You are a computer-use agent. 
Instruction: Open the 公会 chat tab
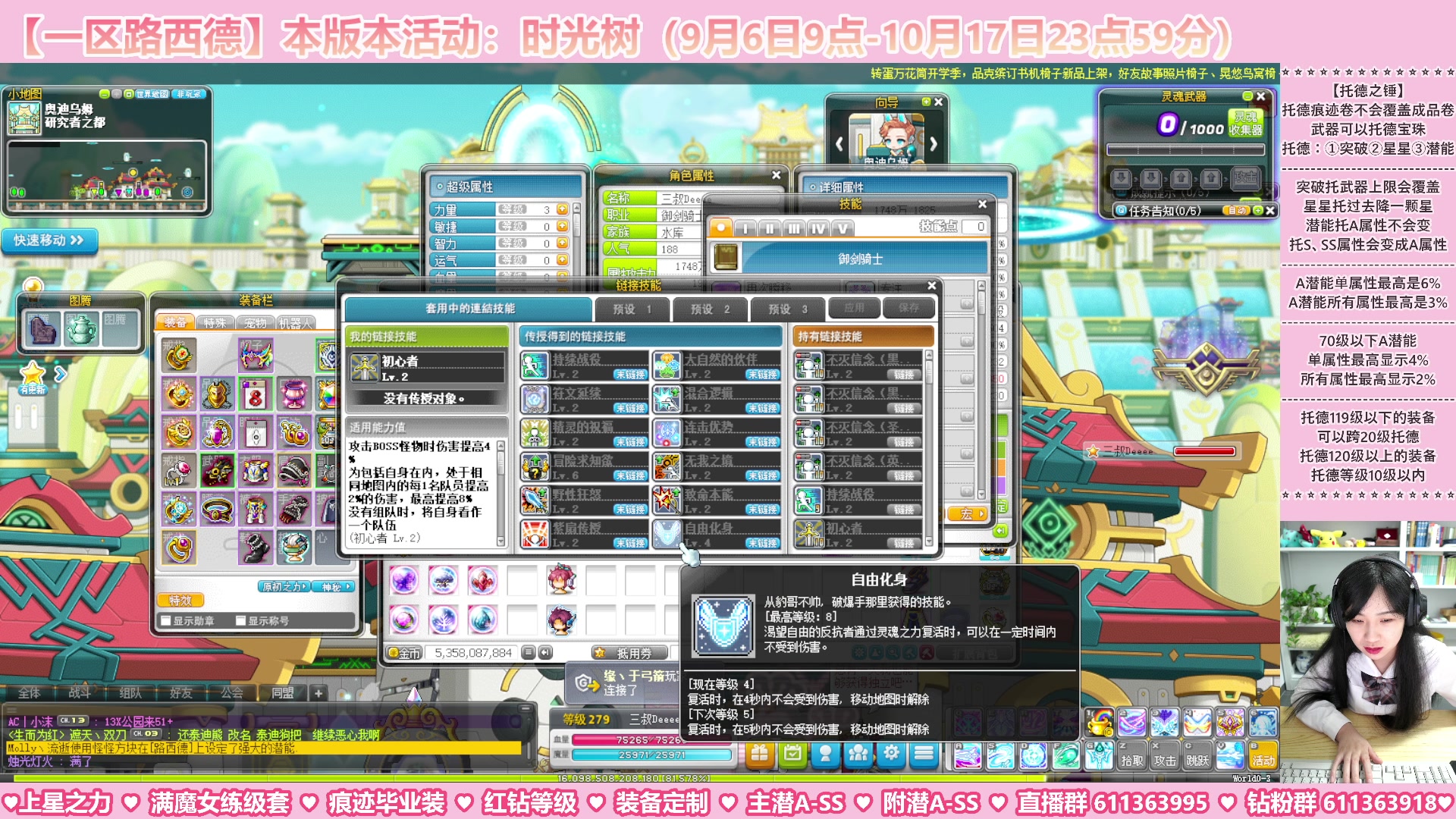pyautogui.click(x=231, y=692)
